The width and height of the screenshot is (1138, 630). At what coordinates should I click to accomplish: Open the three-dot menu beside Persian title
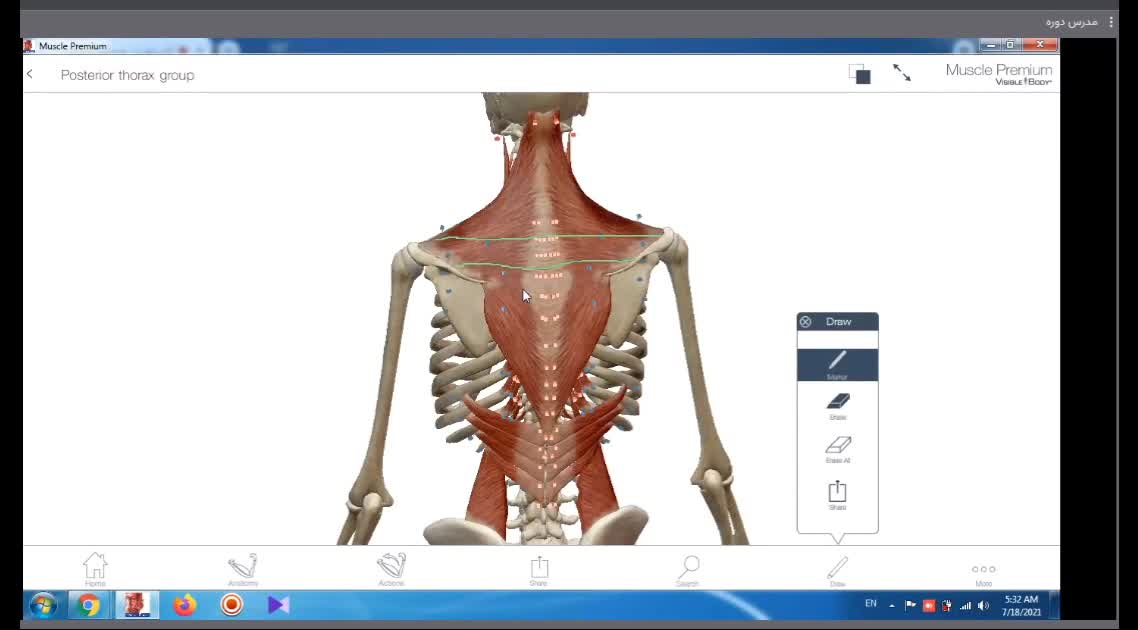tap(1111, 22)
